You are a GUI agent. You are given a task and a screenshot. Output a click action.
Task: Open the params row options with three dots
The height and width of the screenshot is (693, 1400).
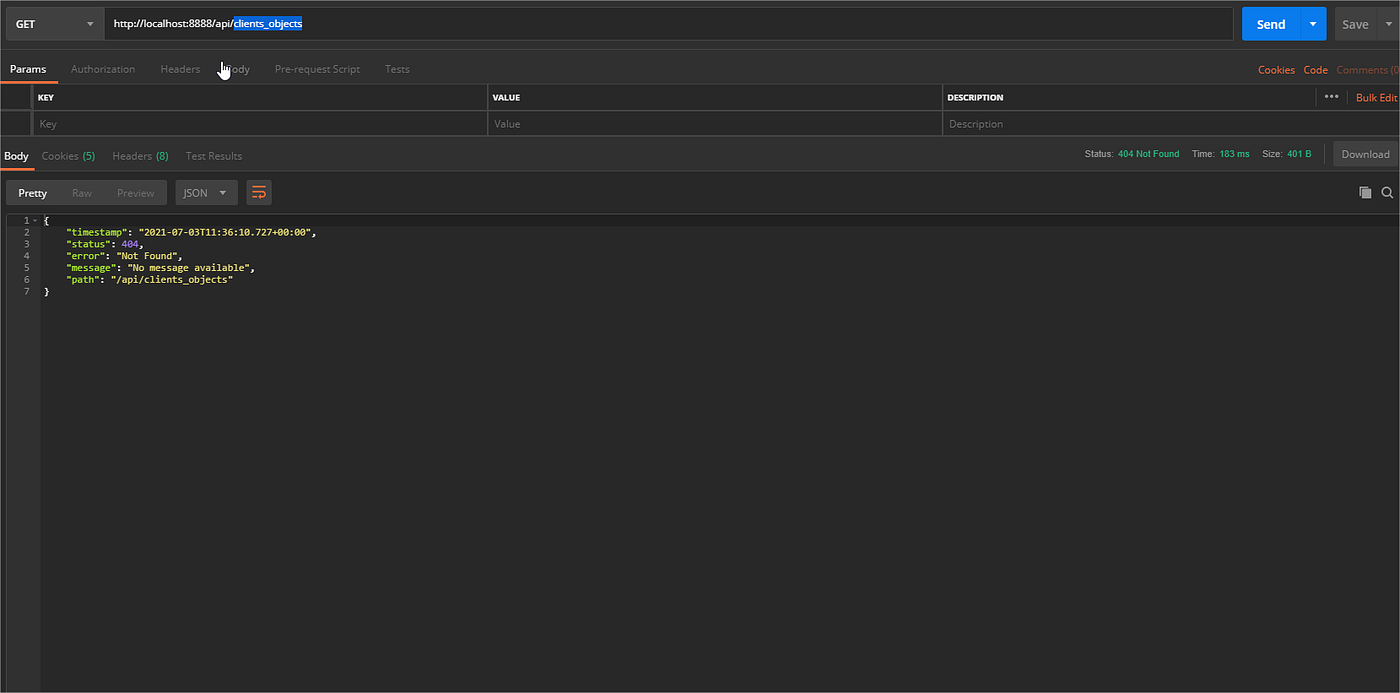(1332, 96)
